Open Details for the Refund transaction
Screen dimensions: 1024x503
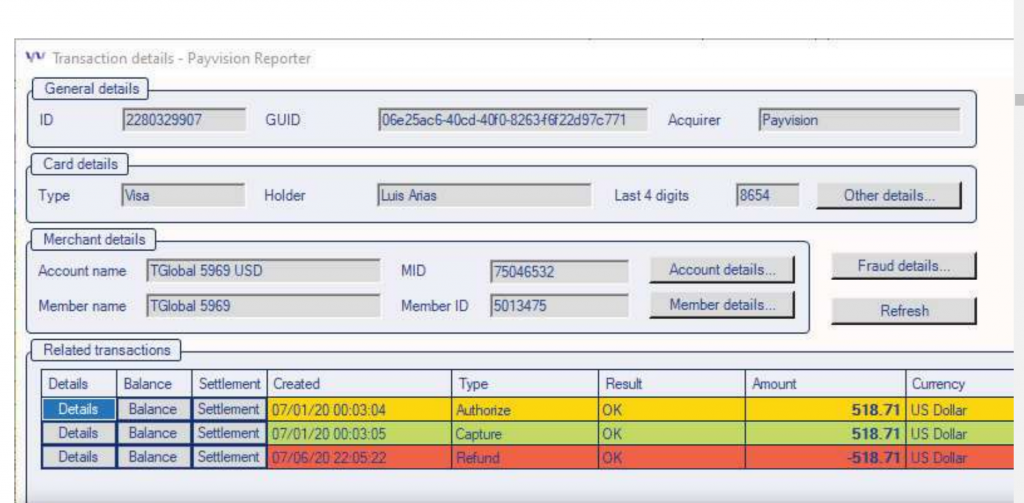[x=78, y=457]
